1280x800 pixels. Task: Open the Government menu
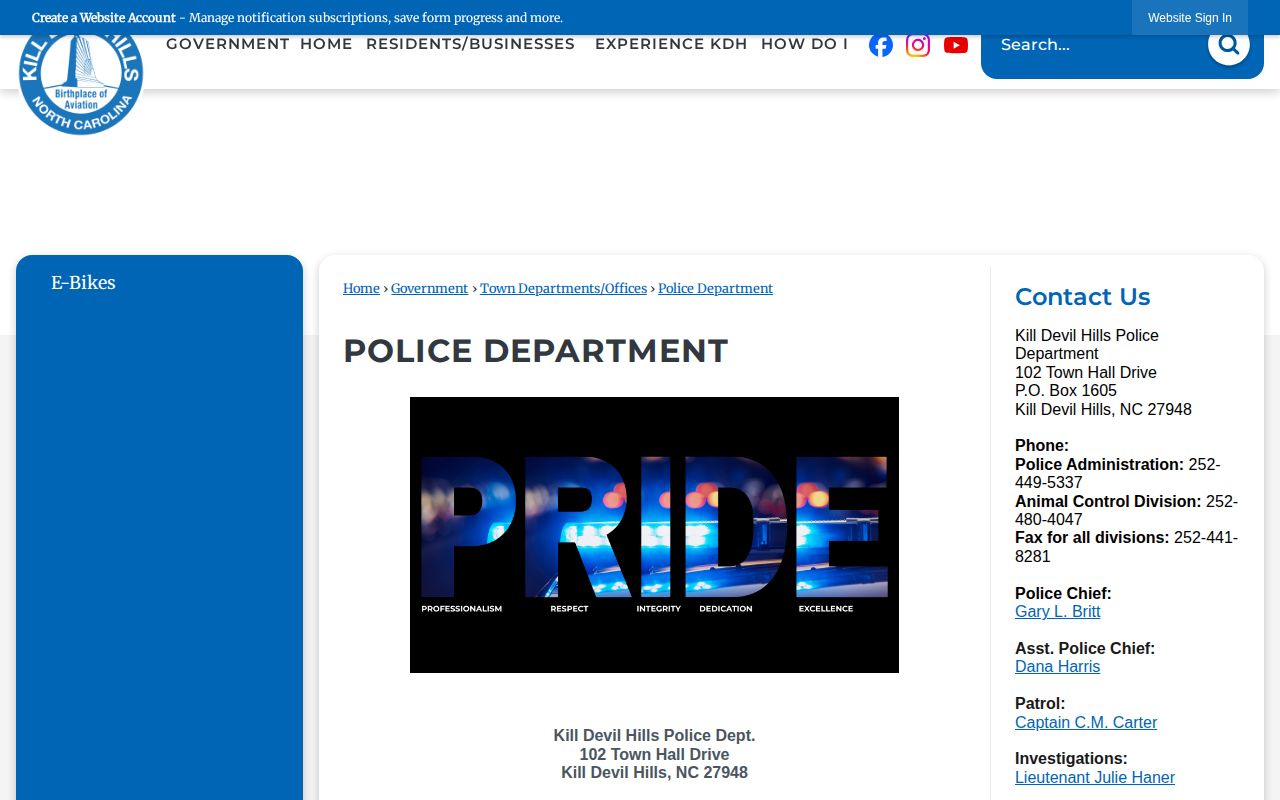tap(228, 44)
